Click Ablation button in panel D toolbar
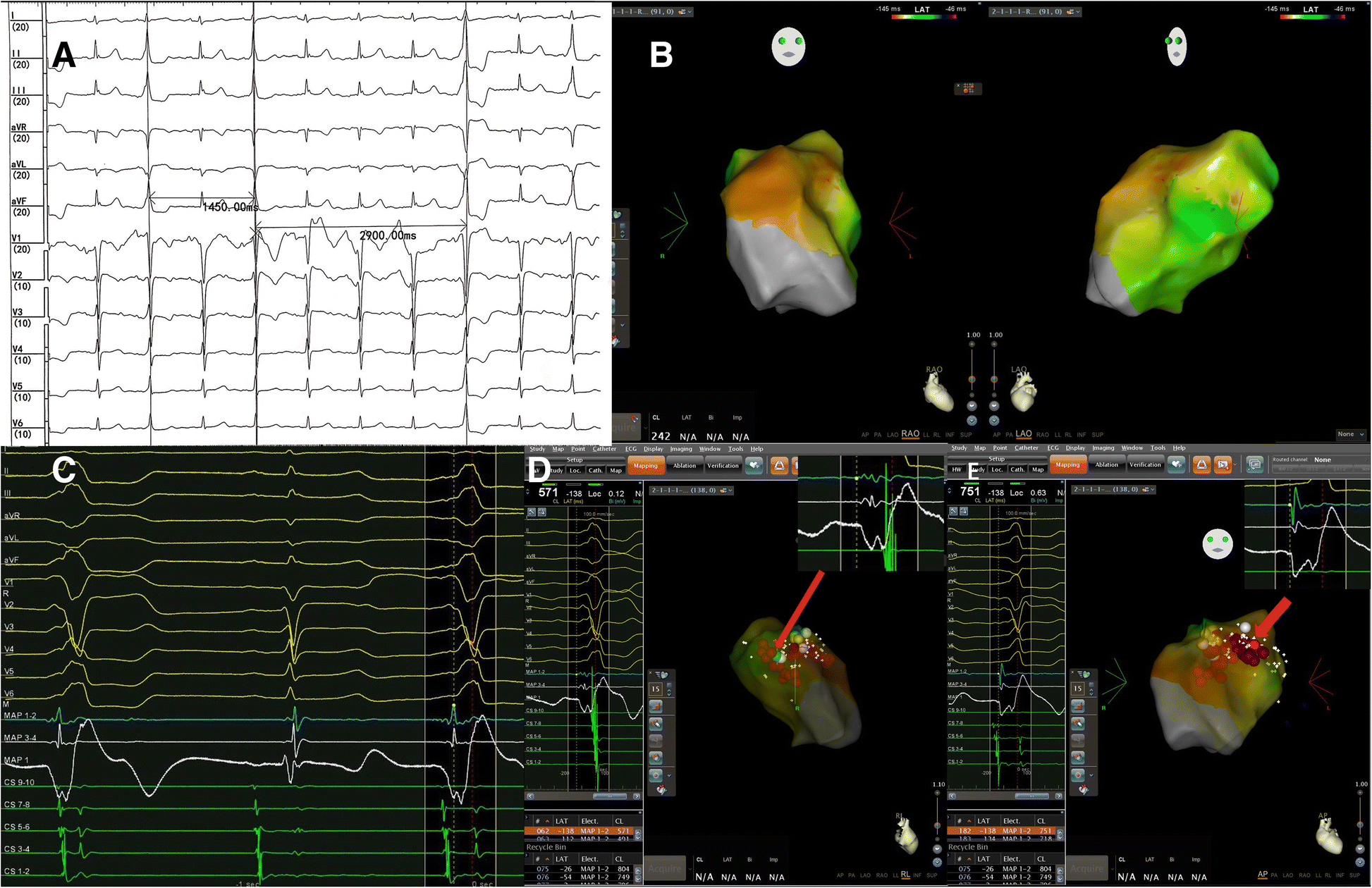Screen dimensions: 1372x888 pyautogui.click(x=685, y=465)
